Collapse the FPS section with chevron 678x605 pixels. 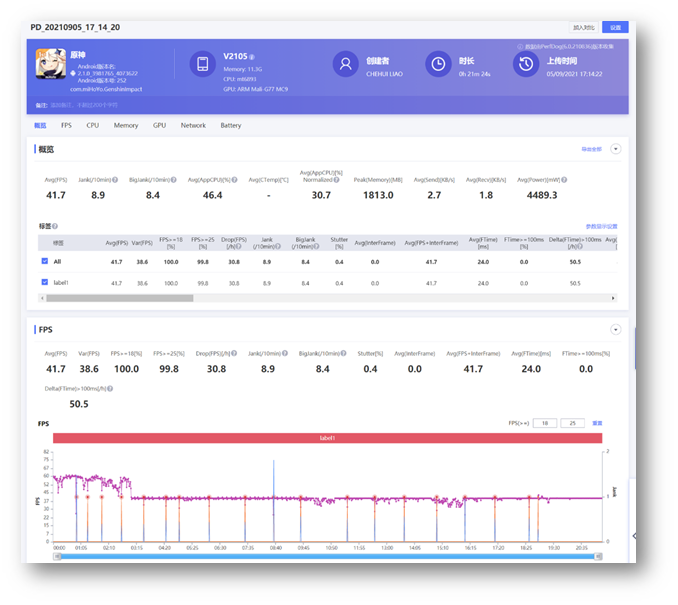tap(616, 329)
